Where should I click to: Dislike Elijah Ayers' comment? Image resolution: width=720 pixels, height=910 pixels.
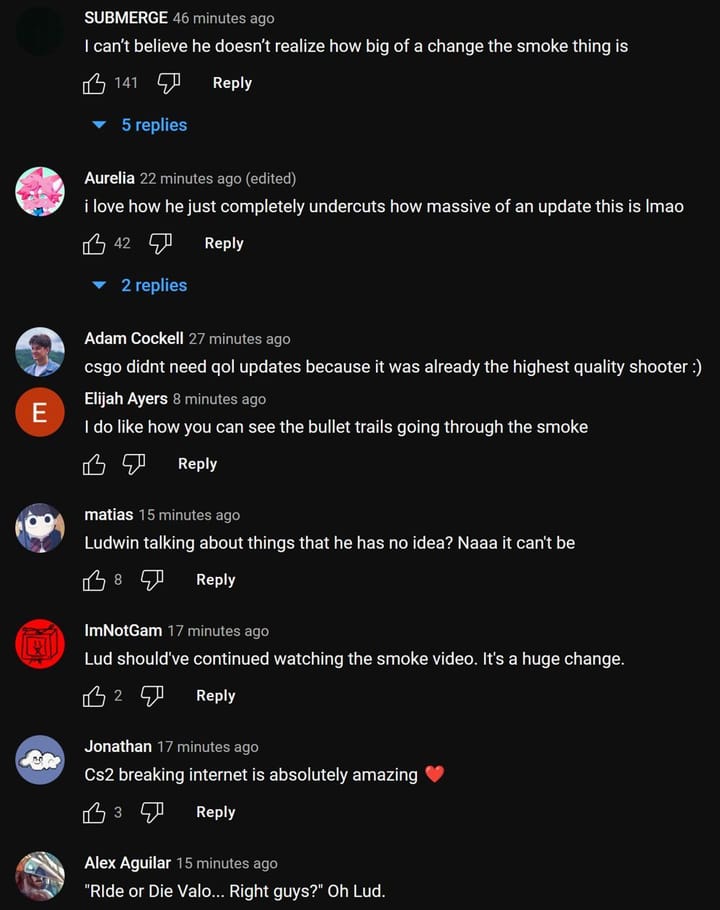pos(134,464)
